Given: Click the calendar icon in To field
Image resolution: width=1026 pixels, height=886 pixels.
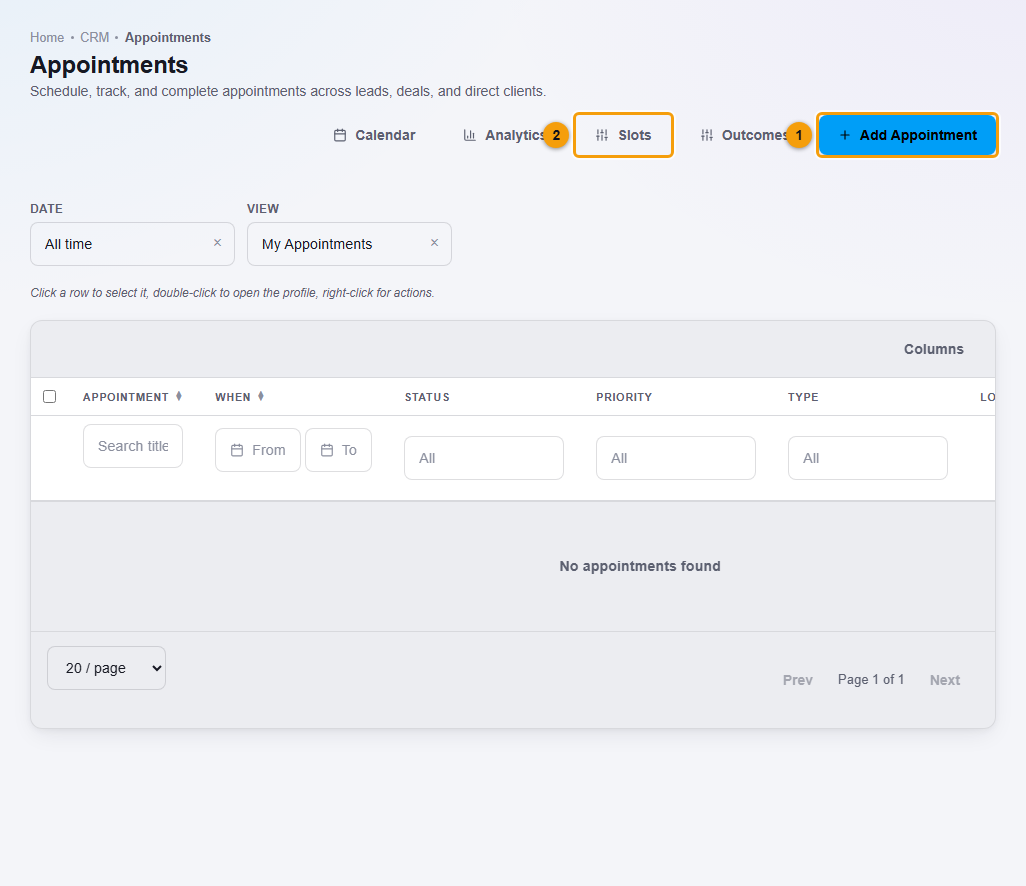Looking at the screenshot, I should coord(327,450).
